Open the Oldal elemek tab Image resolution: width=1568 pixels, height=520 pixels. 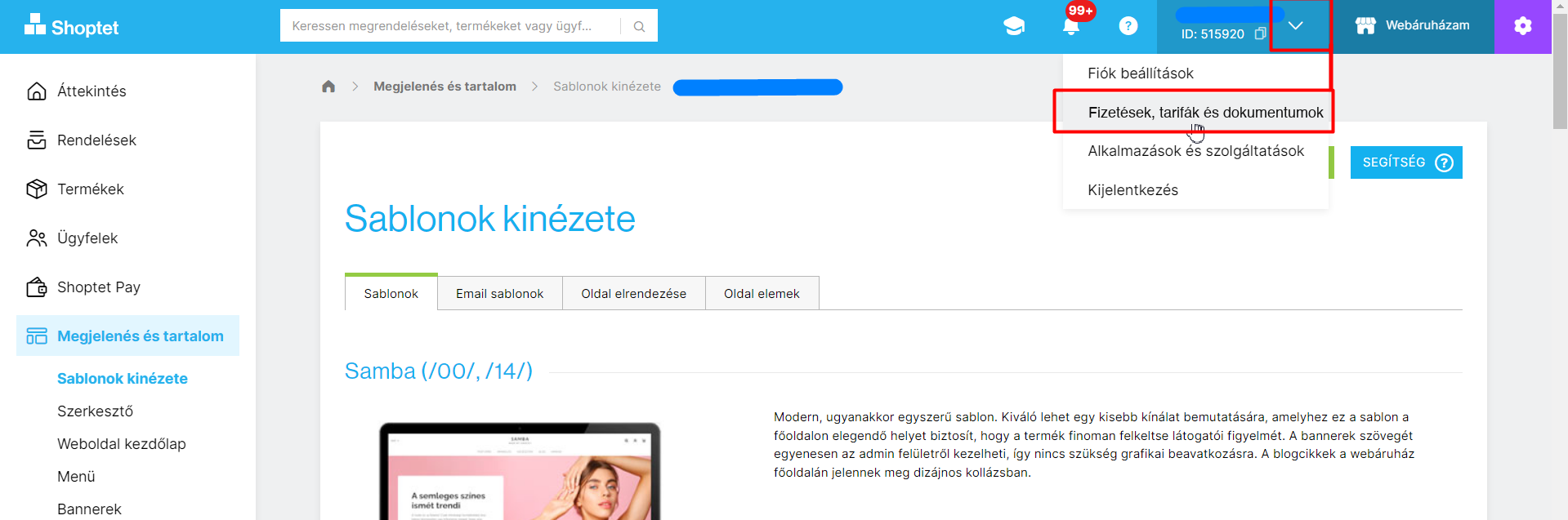pyautogui.click(x=762, y=293)
